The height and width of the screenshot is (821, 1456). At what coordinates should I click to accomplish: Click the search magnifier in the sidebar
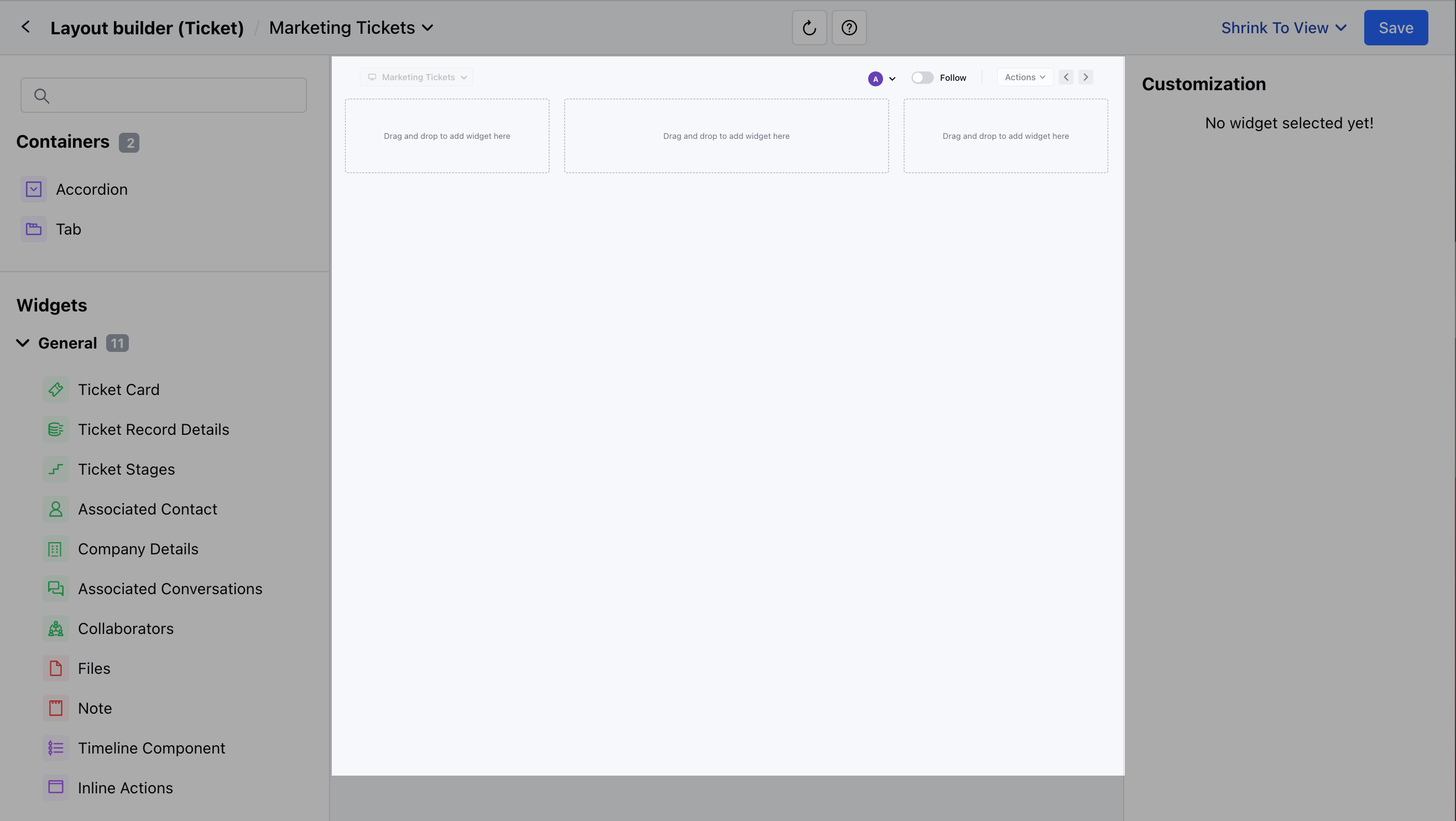42,95
